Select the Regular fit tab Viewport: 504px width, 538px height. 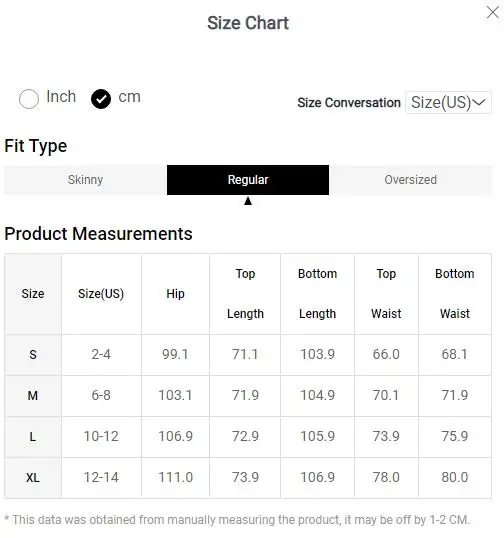click(x=248, y=180)
